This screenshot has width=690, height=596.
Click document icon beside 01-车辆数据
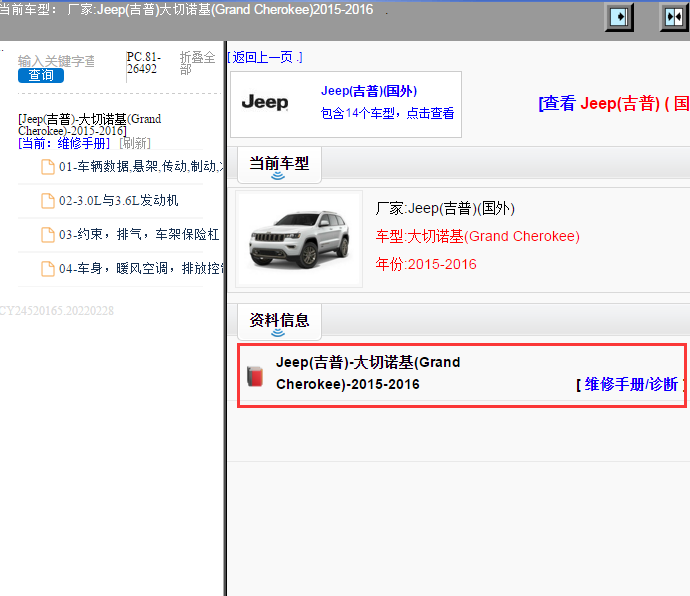[48, 167]
